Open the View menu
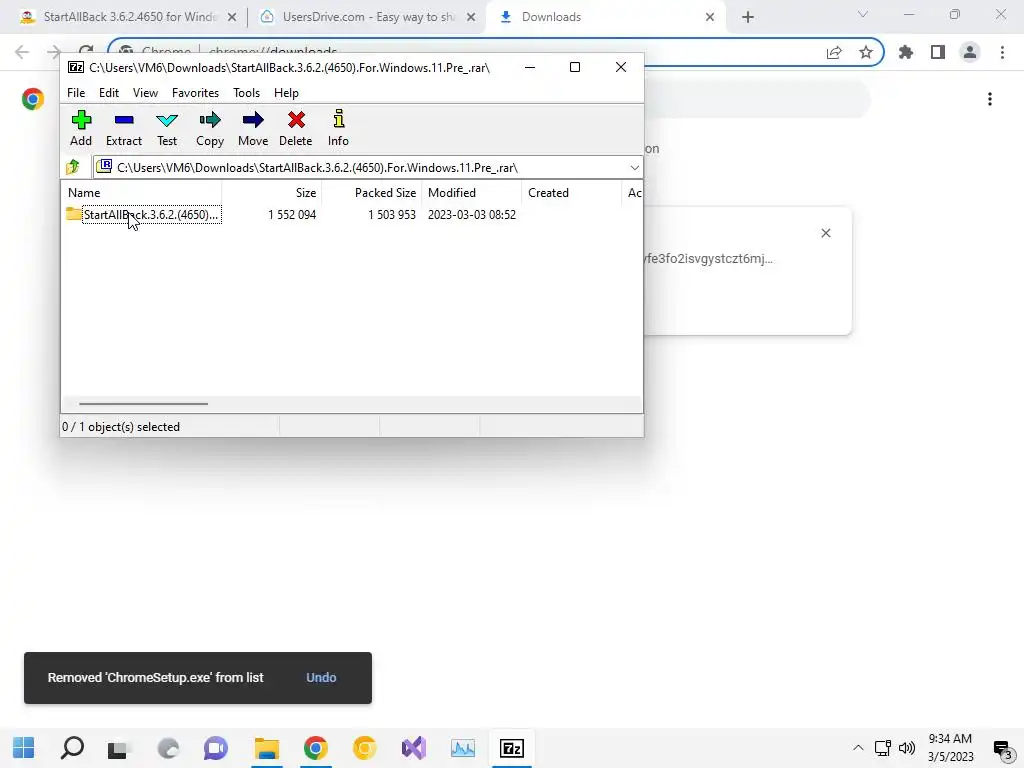The image size is (1024, 768). [x=145, y=93]
